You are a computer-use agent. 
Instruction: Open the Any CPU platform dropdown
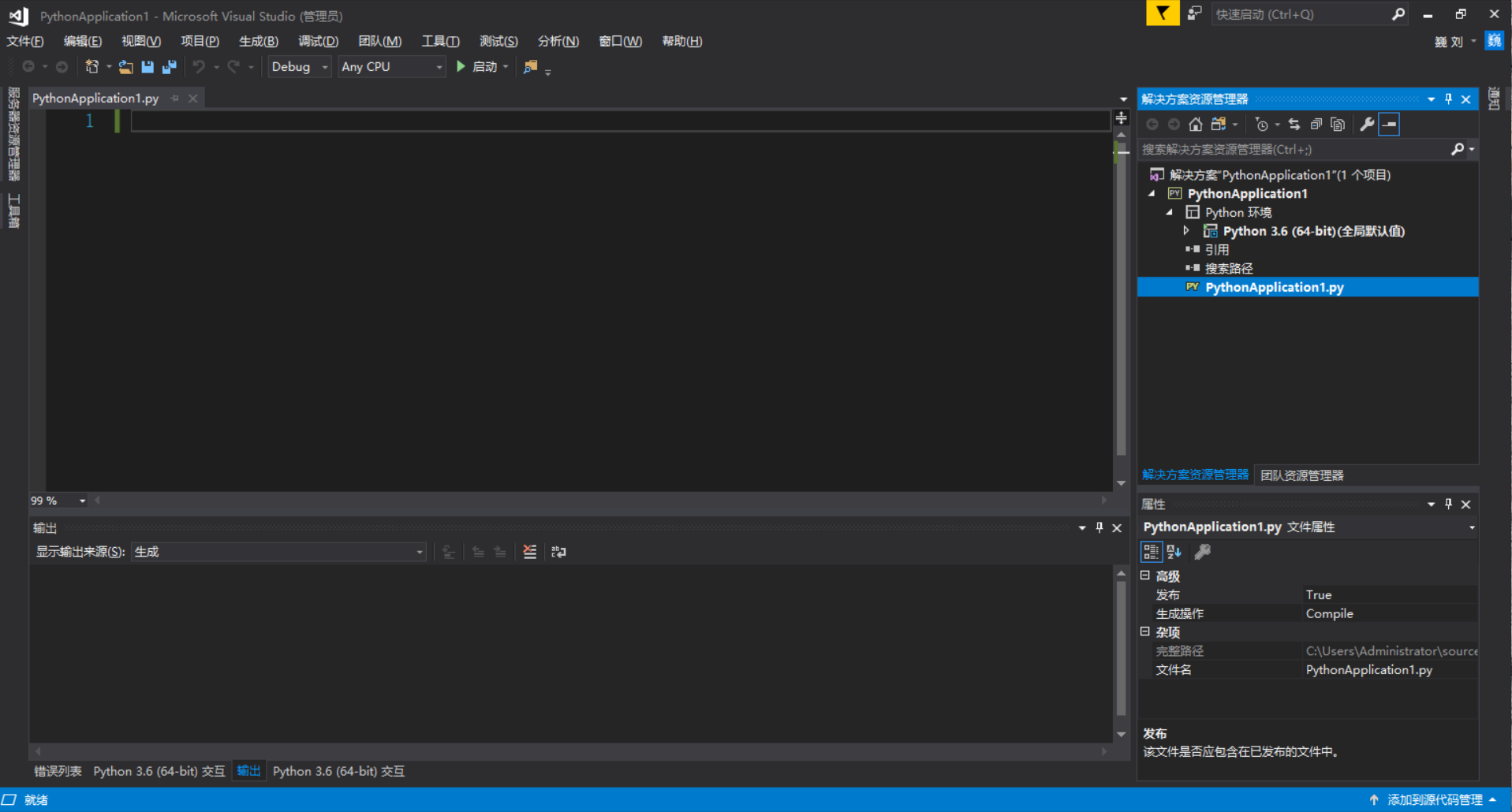pyautogui.click(x=392, y=67)
